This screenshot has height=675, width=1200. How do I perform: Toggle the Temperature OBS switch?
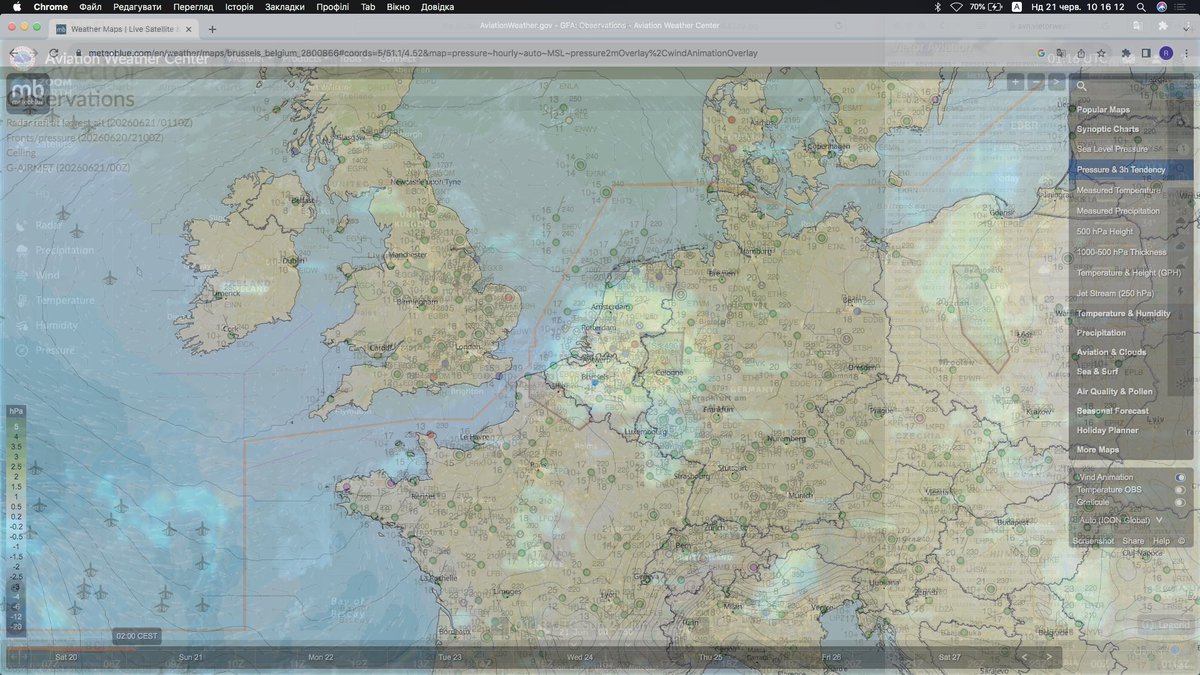tap(1181, 490)
